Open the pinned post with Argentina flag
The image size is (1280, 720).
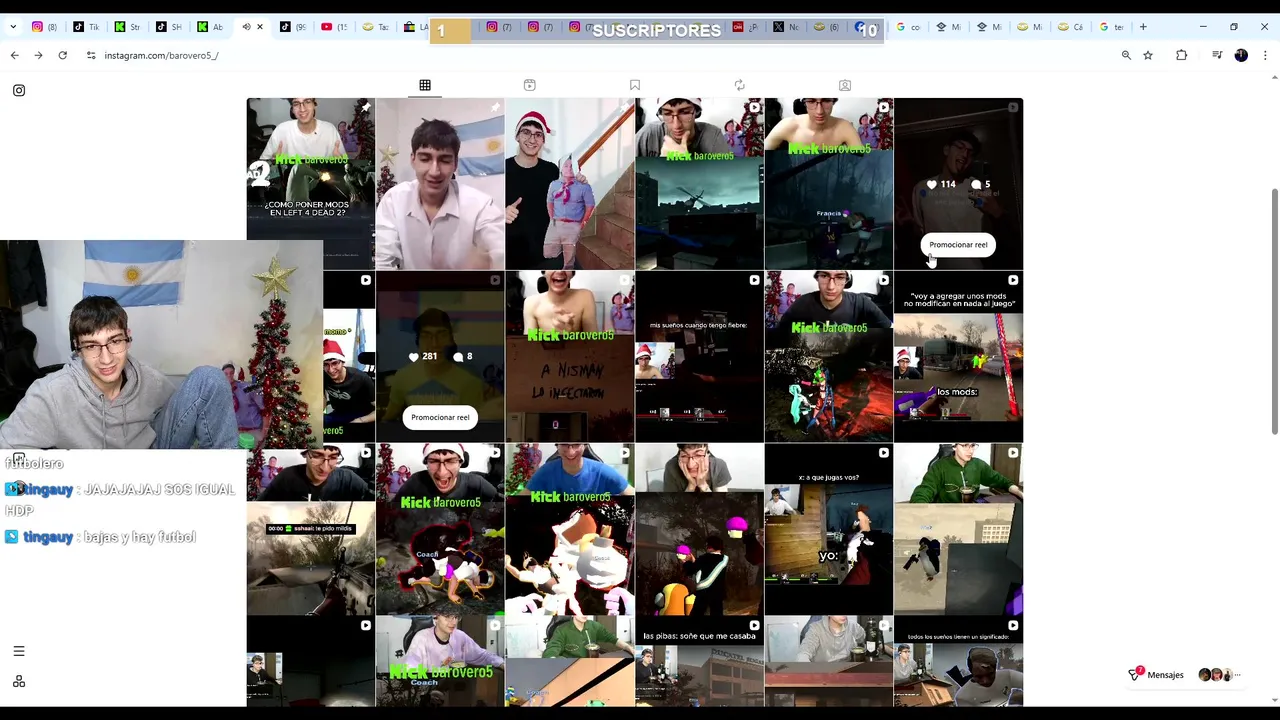[x=440, y=183]
